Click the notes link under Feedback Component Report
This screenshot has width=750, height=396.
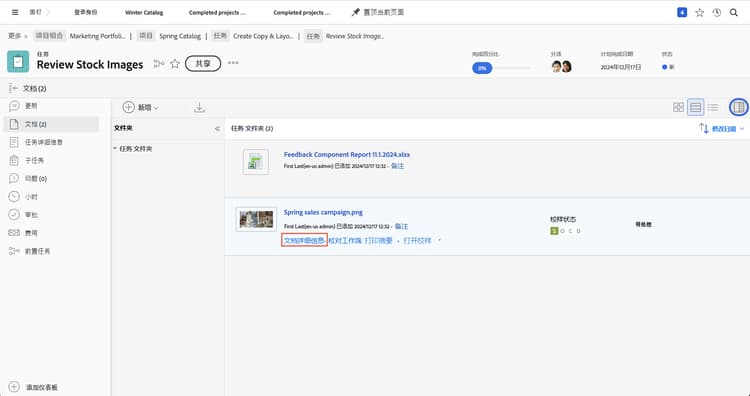pos(397,166)
